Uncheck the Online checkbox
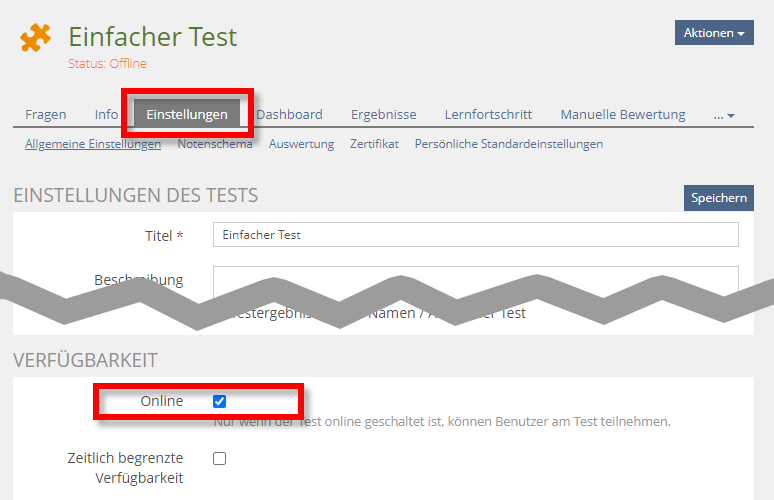 click(220, 401)
